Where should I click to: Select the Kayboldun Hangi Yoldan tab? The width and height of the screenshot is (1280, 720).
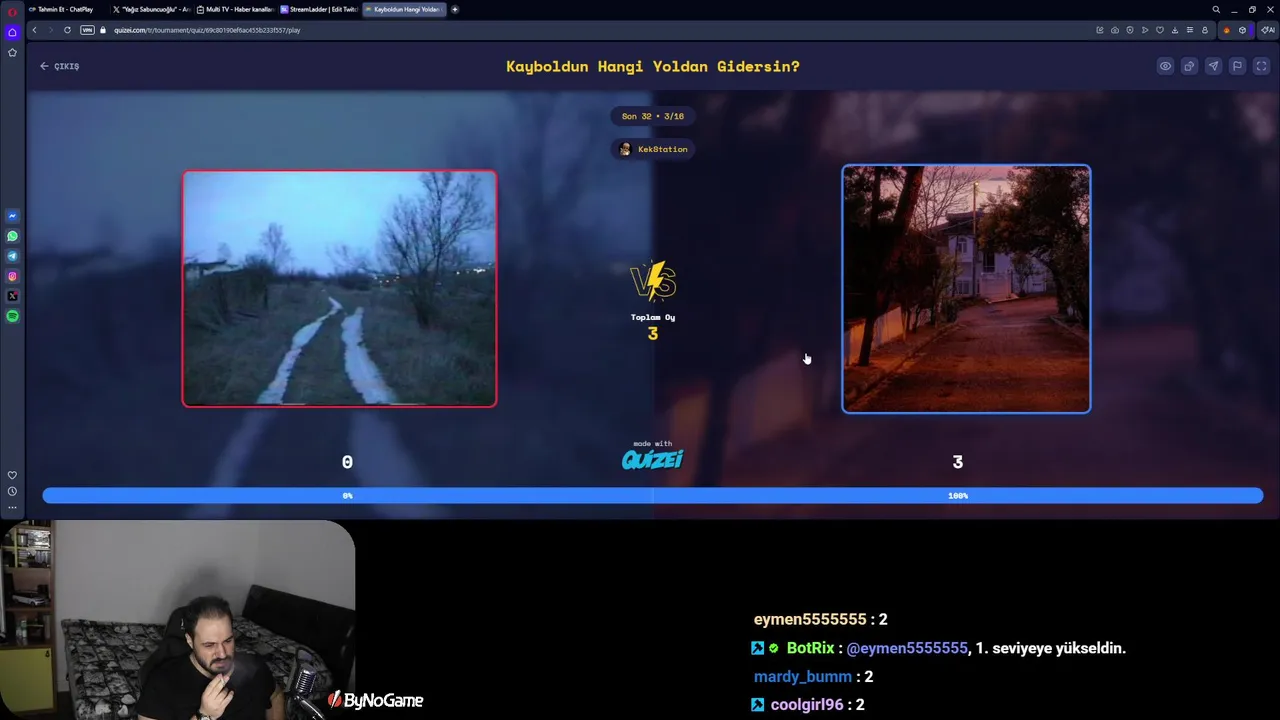click(404, 9)
